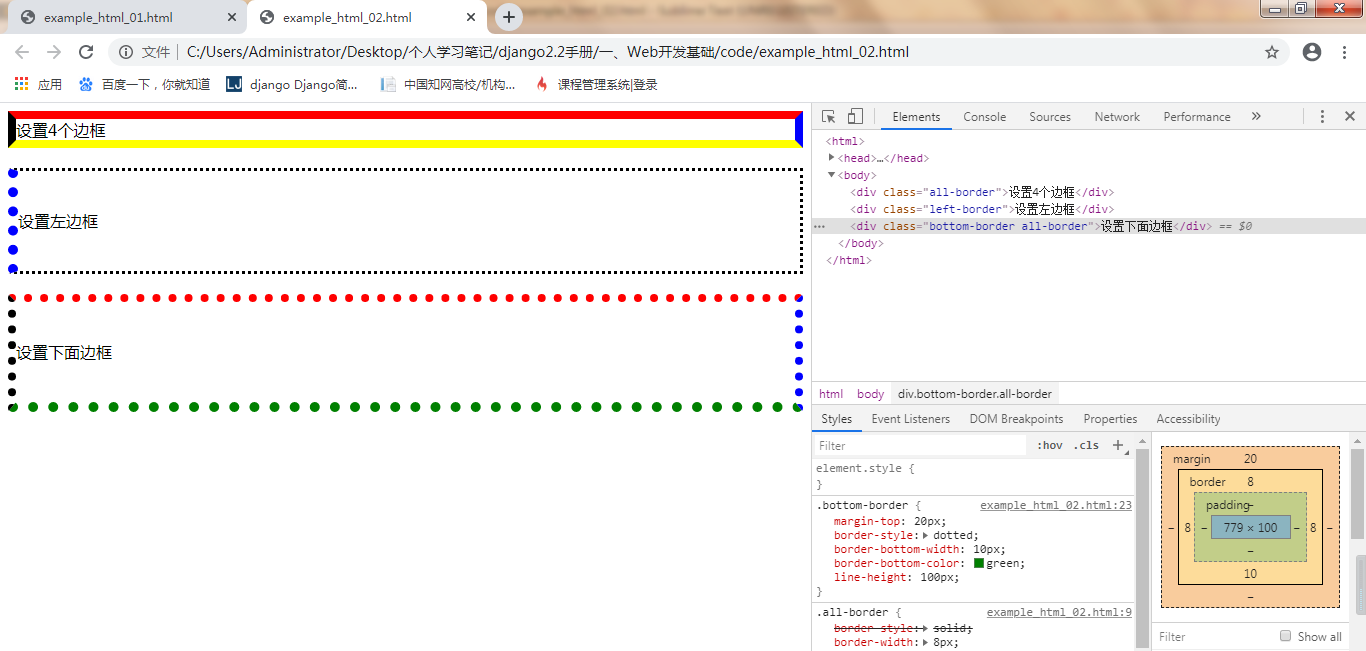Click the address bar URL

(548, 52)
